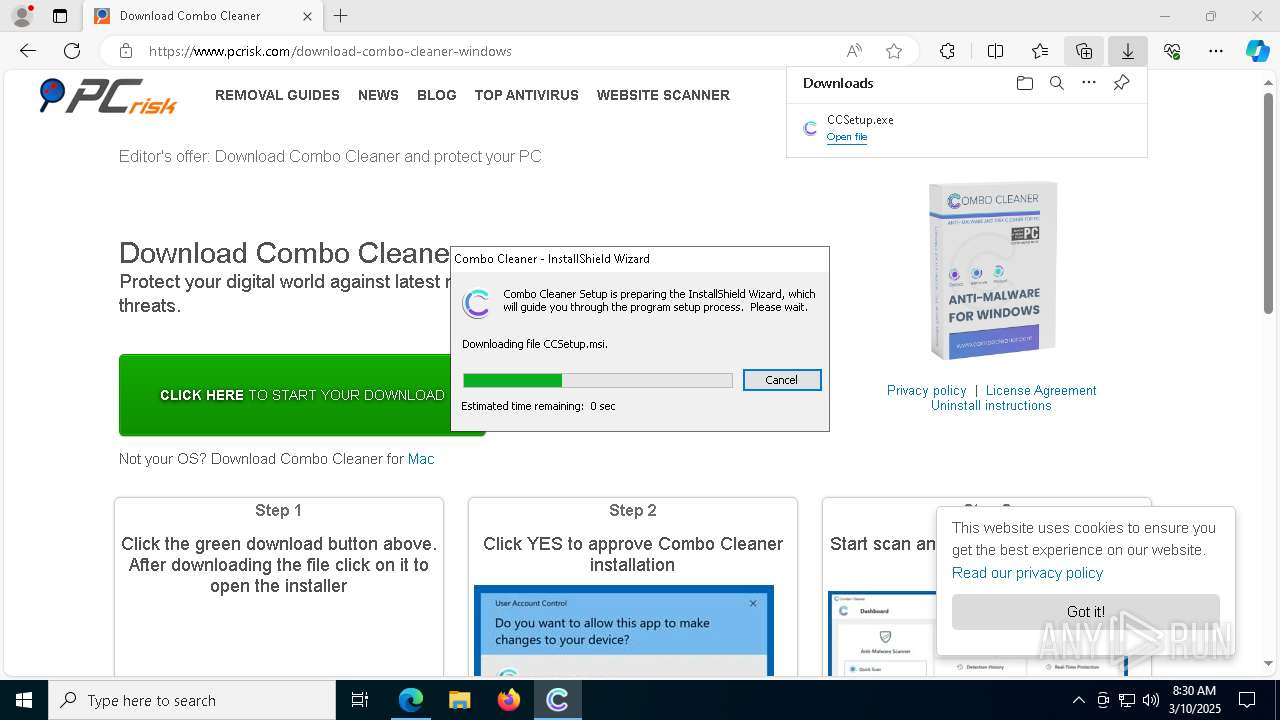Open Privacy policy link
Screen dimensions: 1280x720
(927, 390)
